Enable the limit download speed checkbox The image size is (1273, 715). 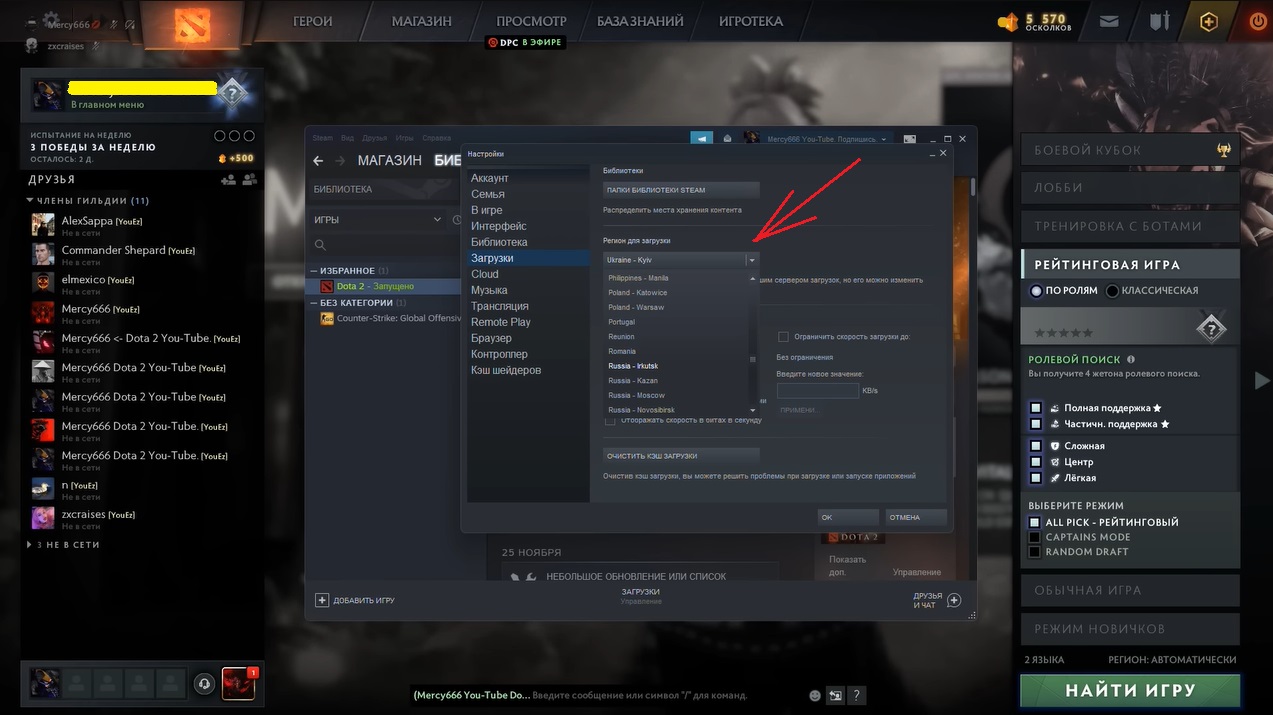pos(784,337)
